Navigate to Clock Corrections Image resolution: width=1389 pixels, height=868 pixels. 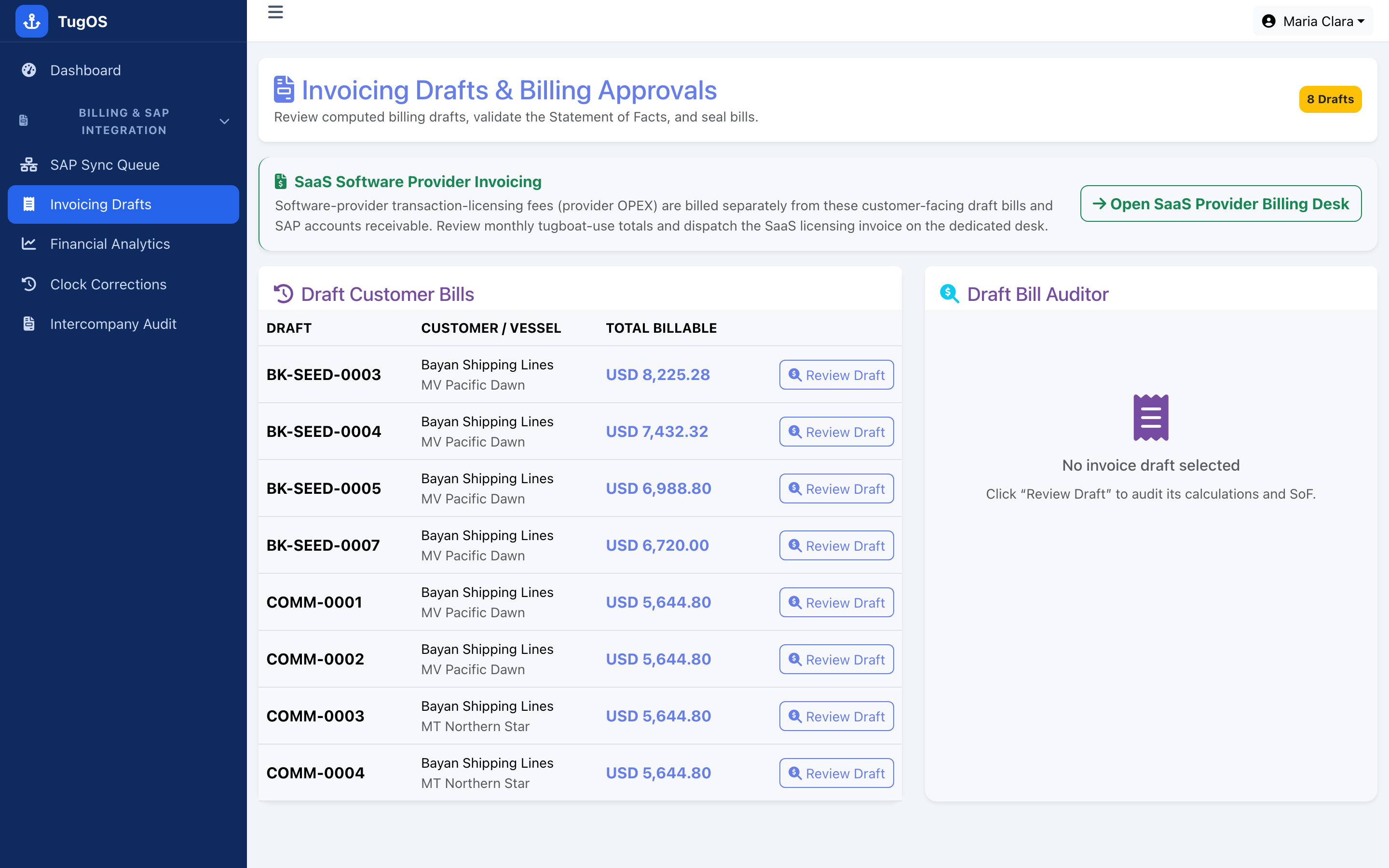click(123, 284)
